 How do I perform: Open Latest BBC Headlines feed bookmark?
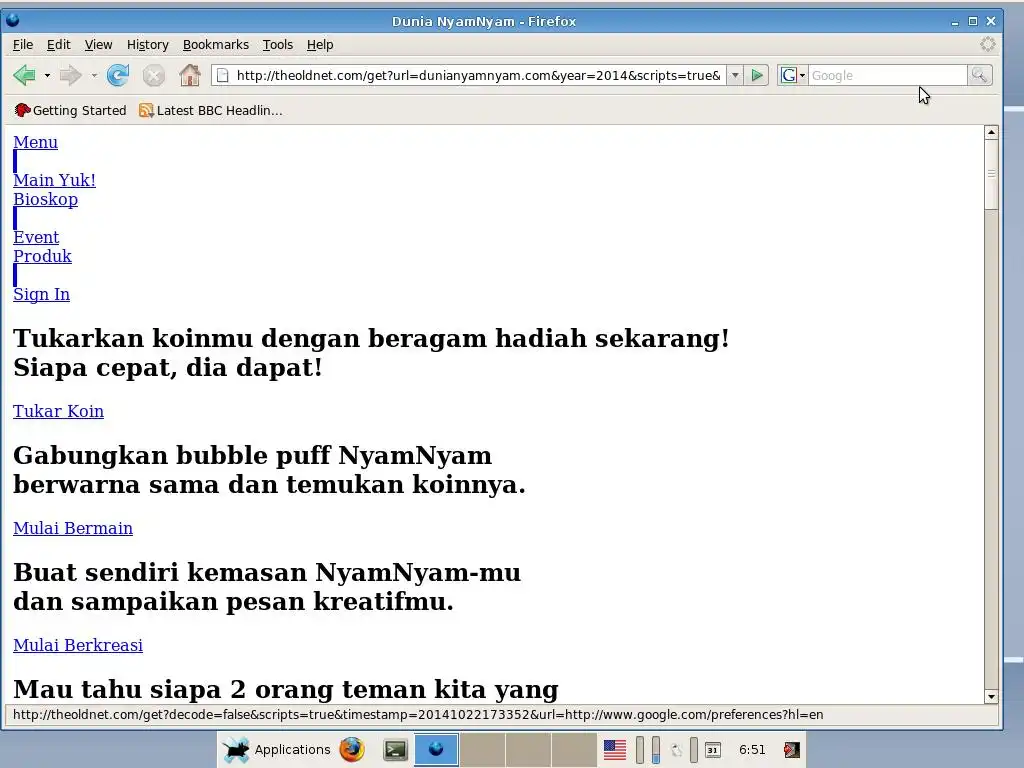pyautogui.click(x=210, y=110)
